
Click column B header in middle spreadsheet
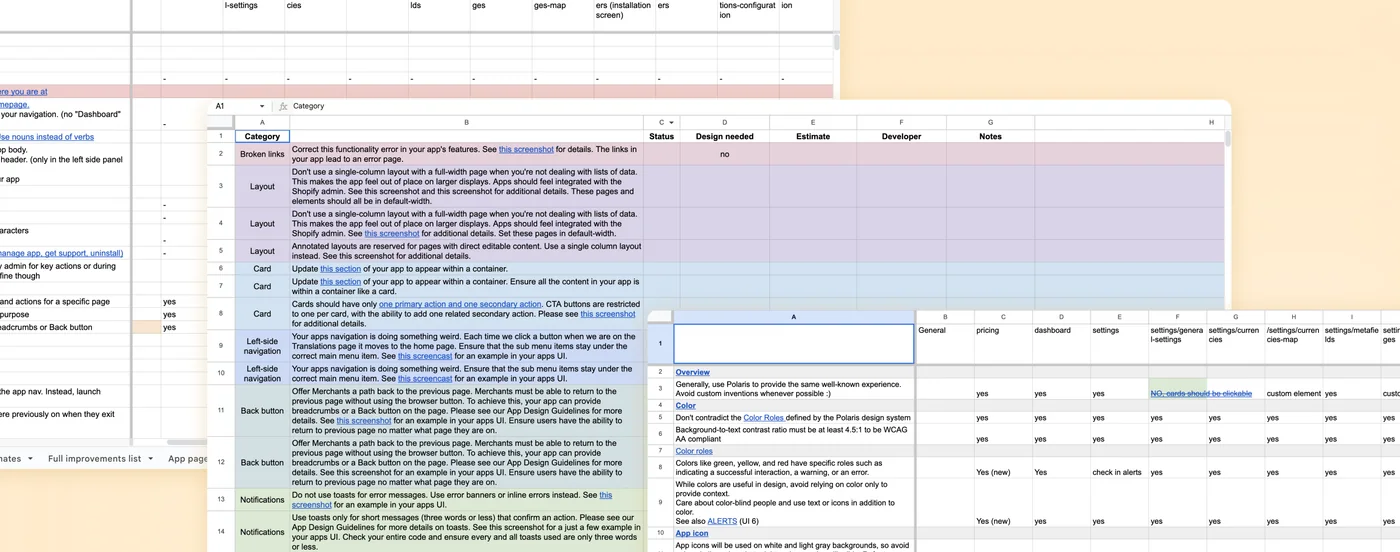[x=466, y=122]
